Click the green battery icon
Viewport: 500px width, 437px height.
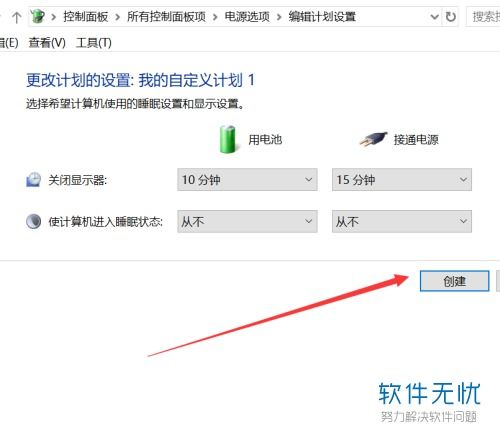[x=228, y=139]
